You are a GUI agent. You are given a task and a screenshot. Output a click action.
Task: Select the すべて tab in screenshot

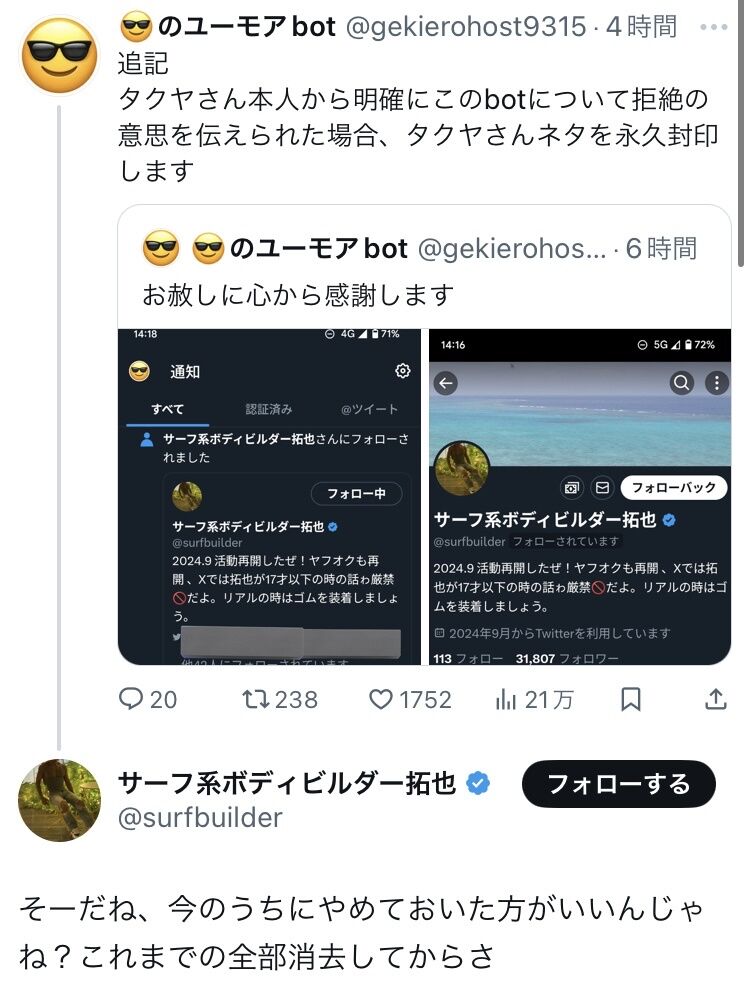tap(167, 409)
